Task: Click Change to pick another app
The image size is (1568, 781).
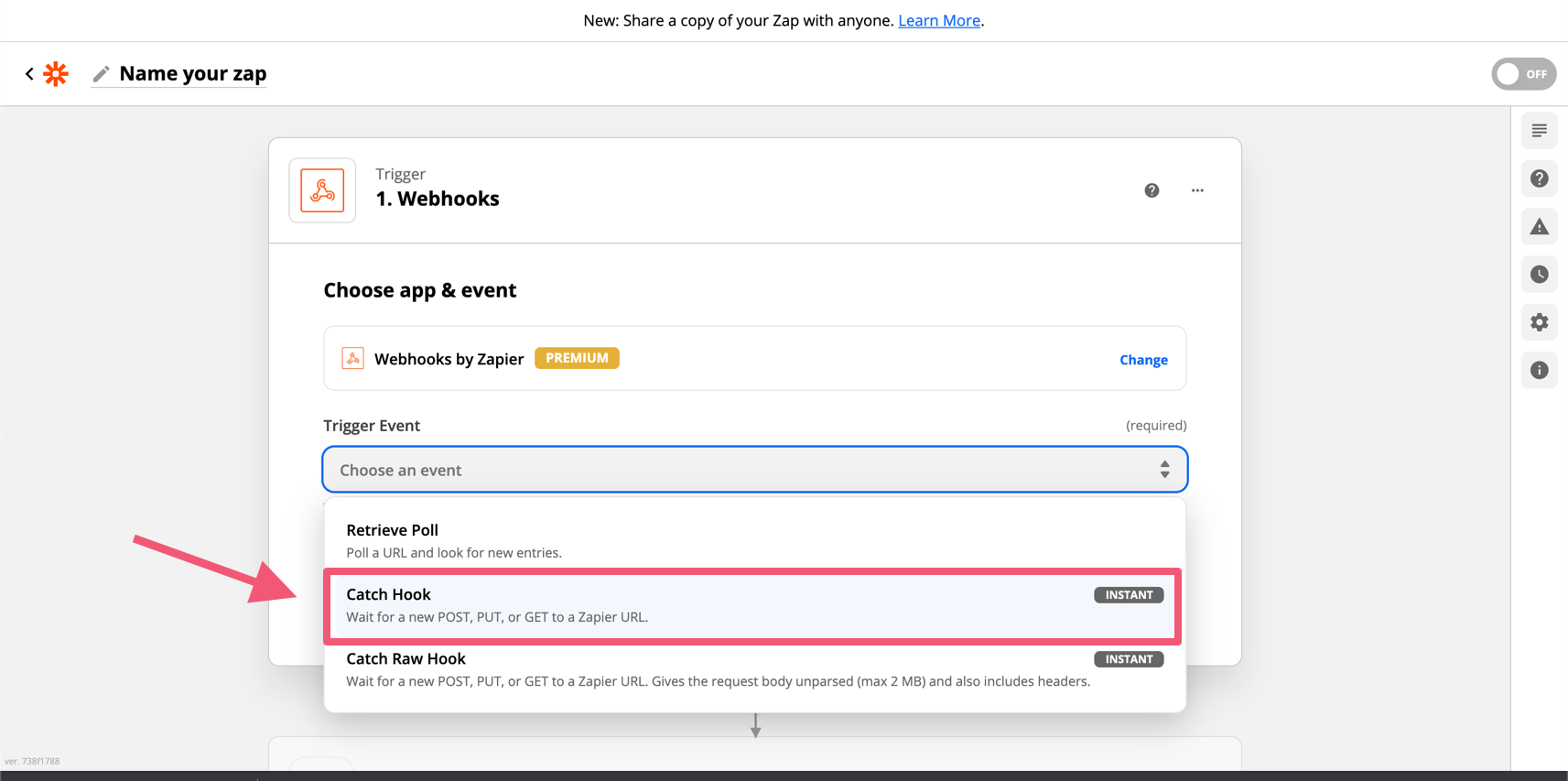Action: 1143,360
